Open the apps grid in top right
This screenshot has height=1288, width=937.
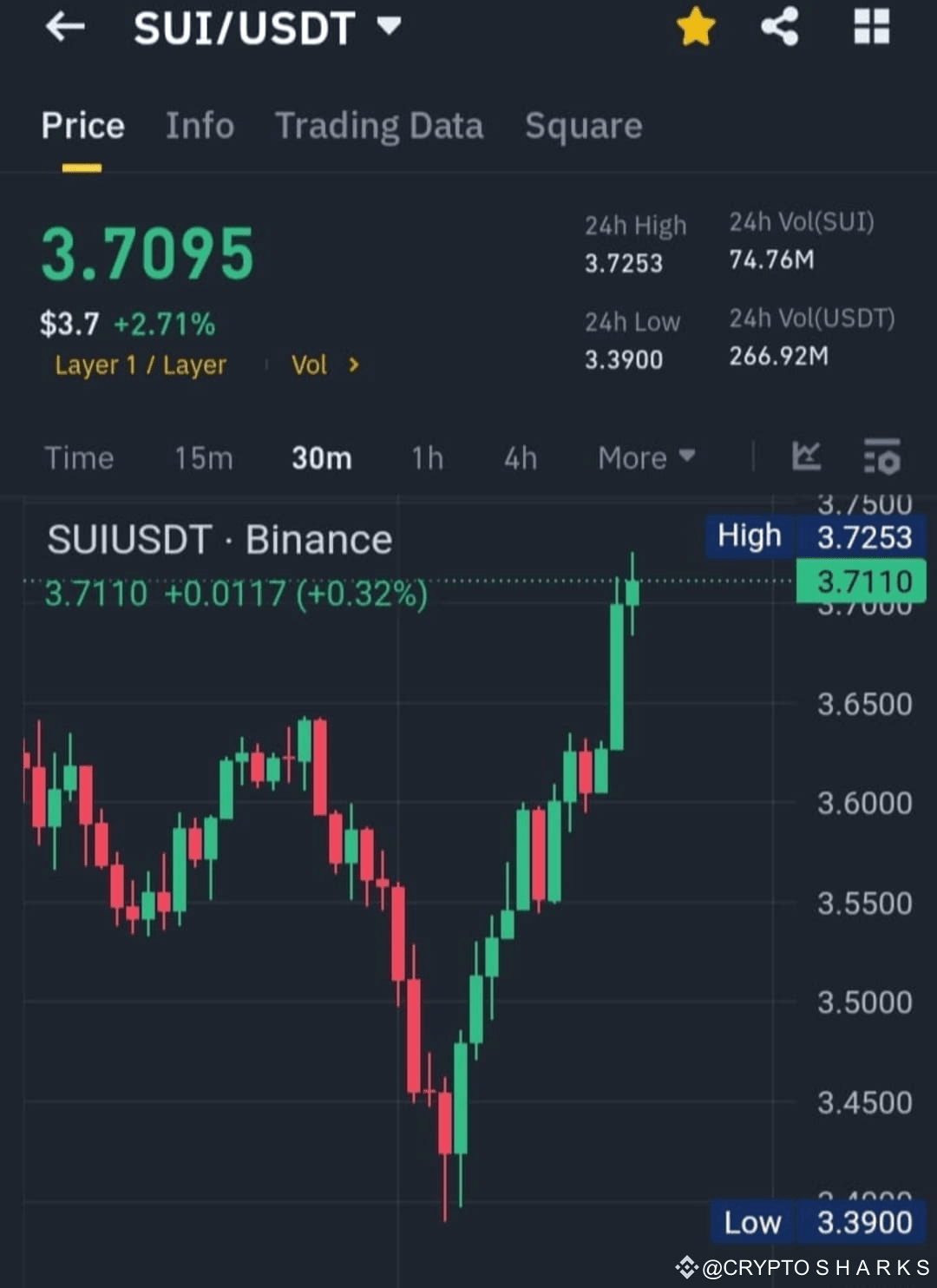[871, 27]
